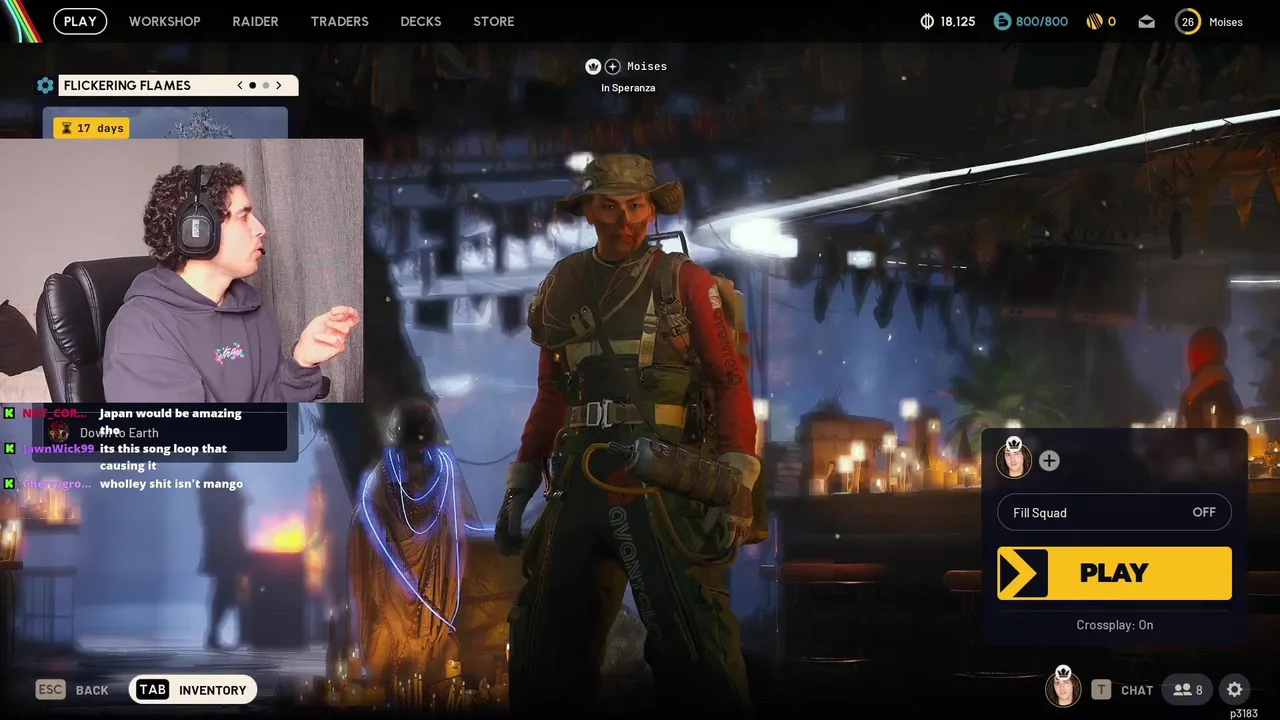
Task: Switch to the WORKSHOP tab
Action: coord(164,21)
